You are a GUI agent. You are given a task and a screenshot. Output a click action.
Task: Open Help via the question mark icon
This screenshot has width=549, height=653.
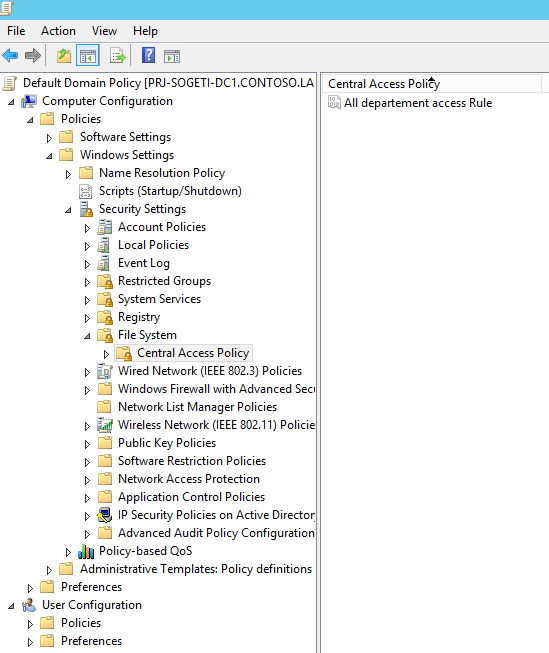coord(149,55)
